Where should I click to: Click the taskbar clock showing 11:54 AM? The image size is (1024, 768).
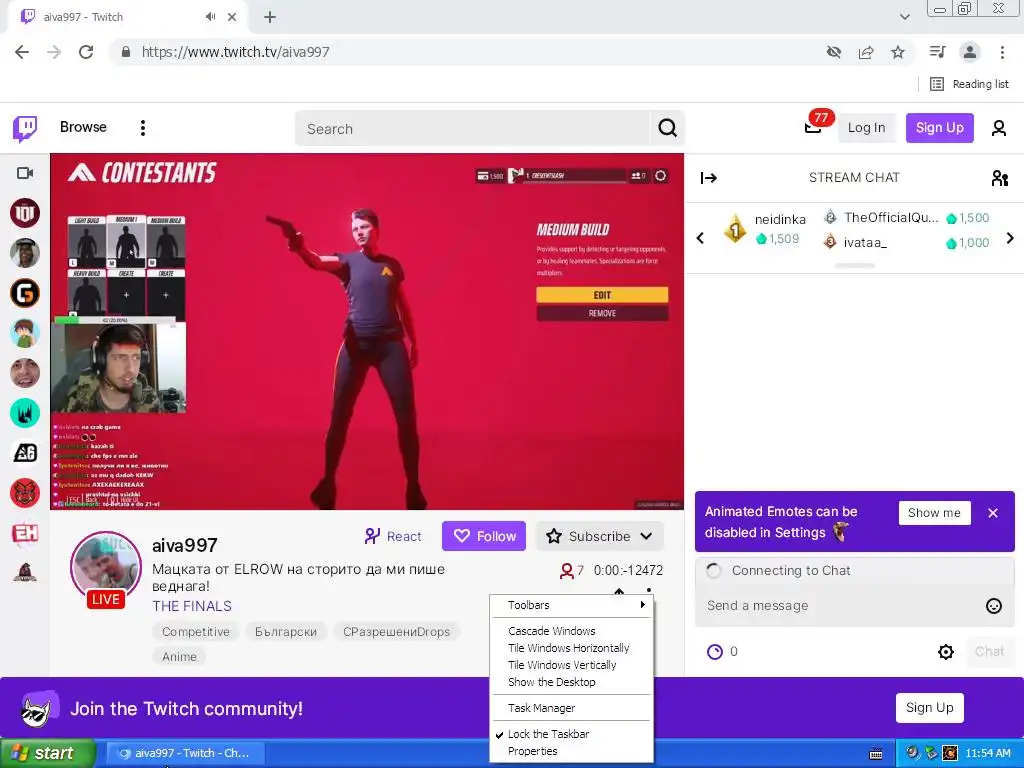[987, 754]
